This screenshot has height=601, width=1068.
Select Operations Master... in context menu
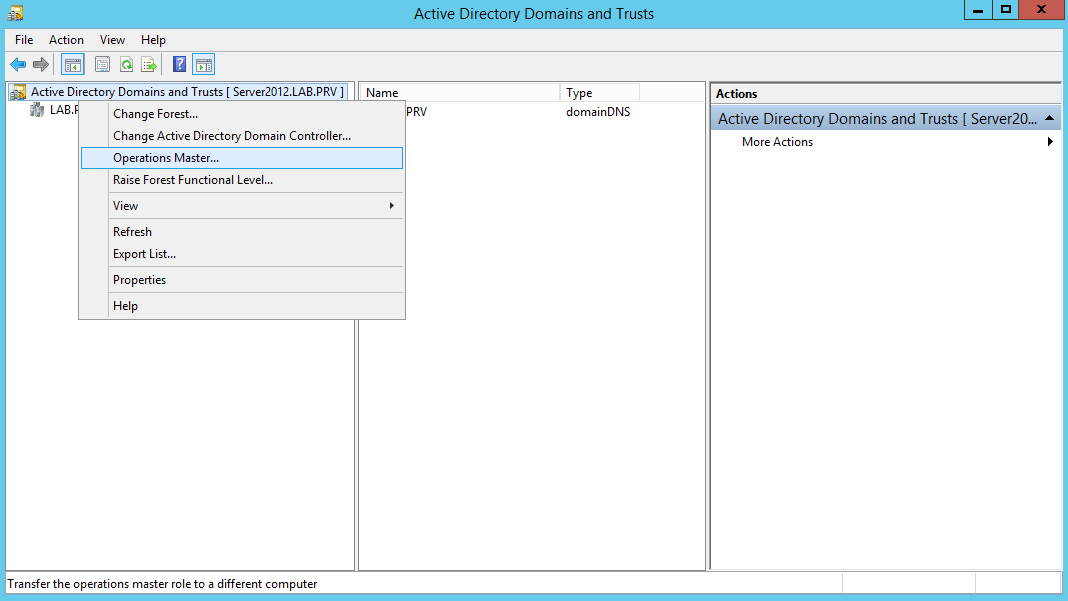pos(242,158)
